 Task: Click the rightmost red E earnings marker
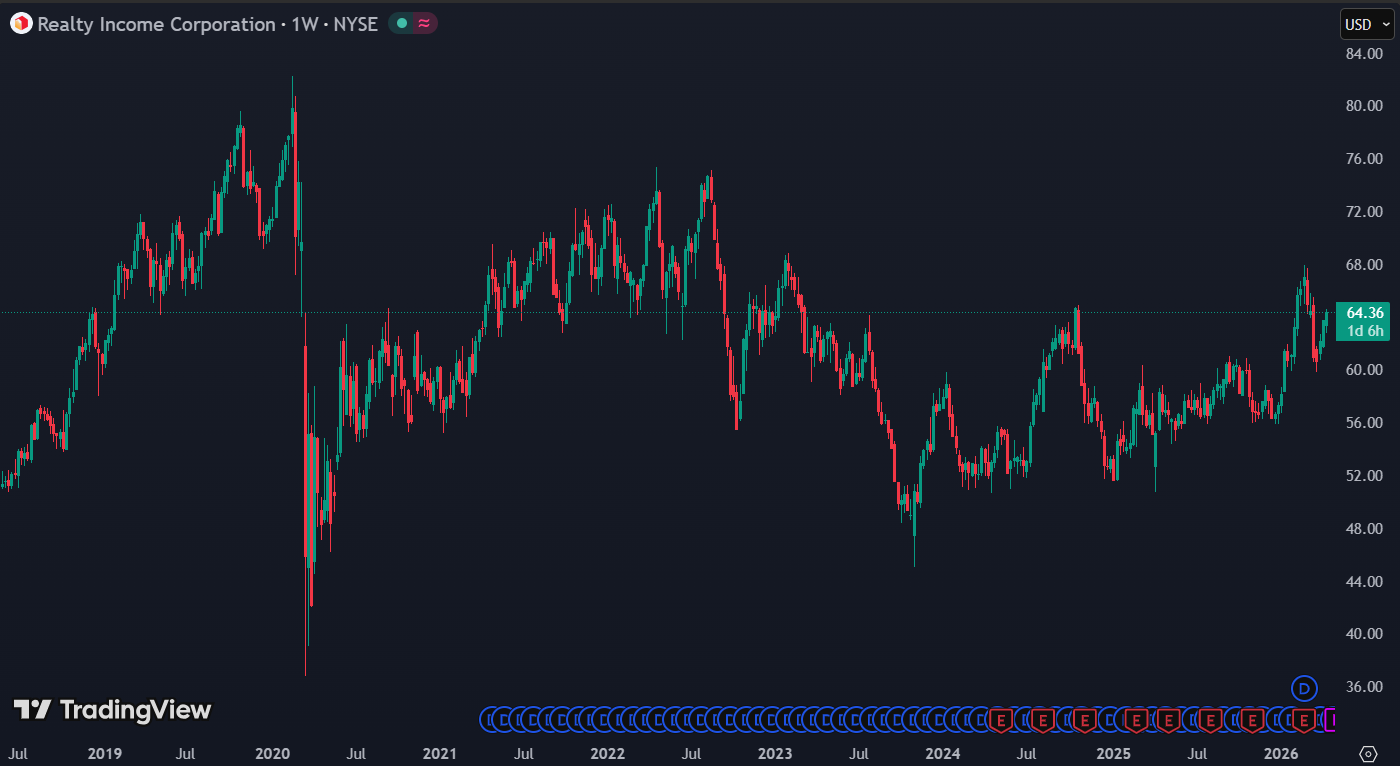click(x=1304, y=720)
